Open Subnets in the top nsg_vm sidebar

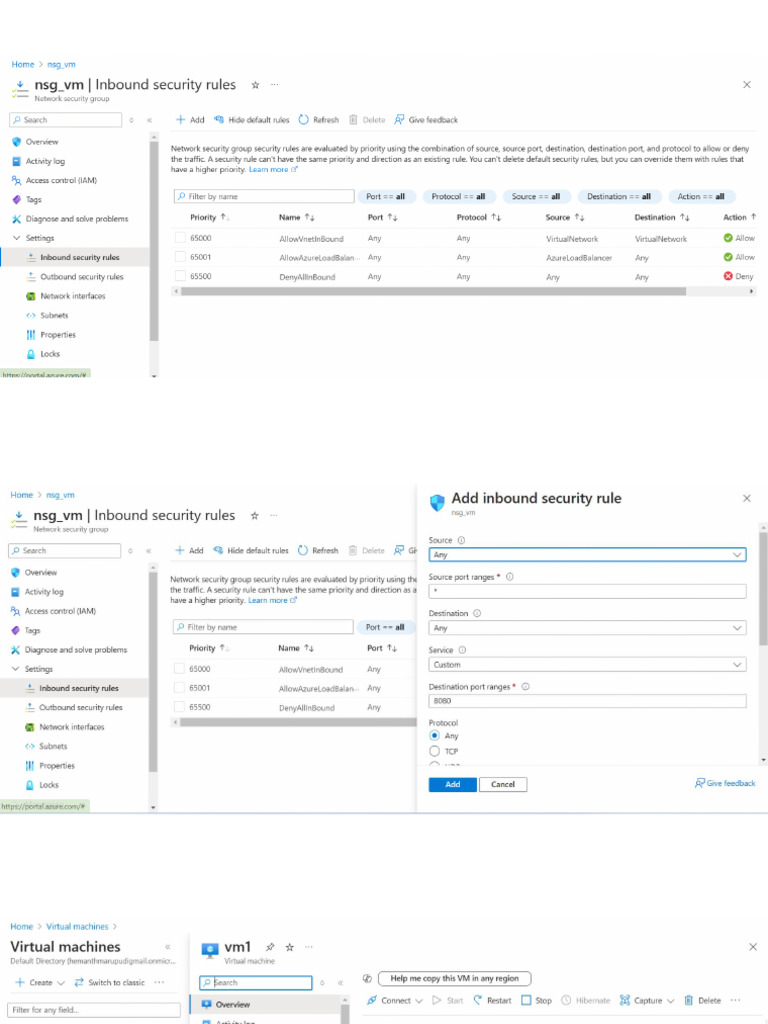point(54,315)
